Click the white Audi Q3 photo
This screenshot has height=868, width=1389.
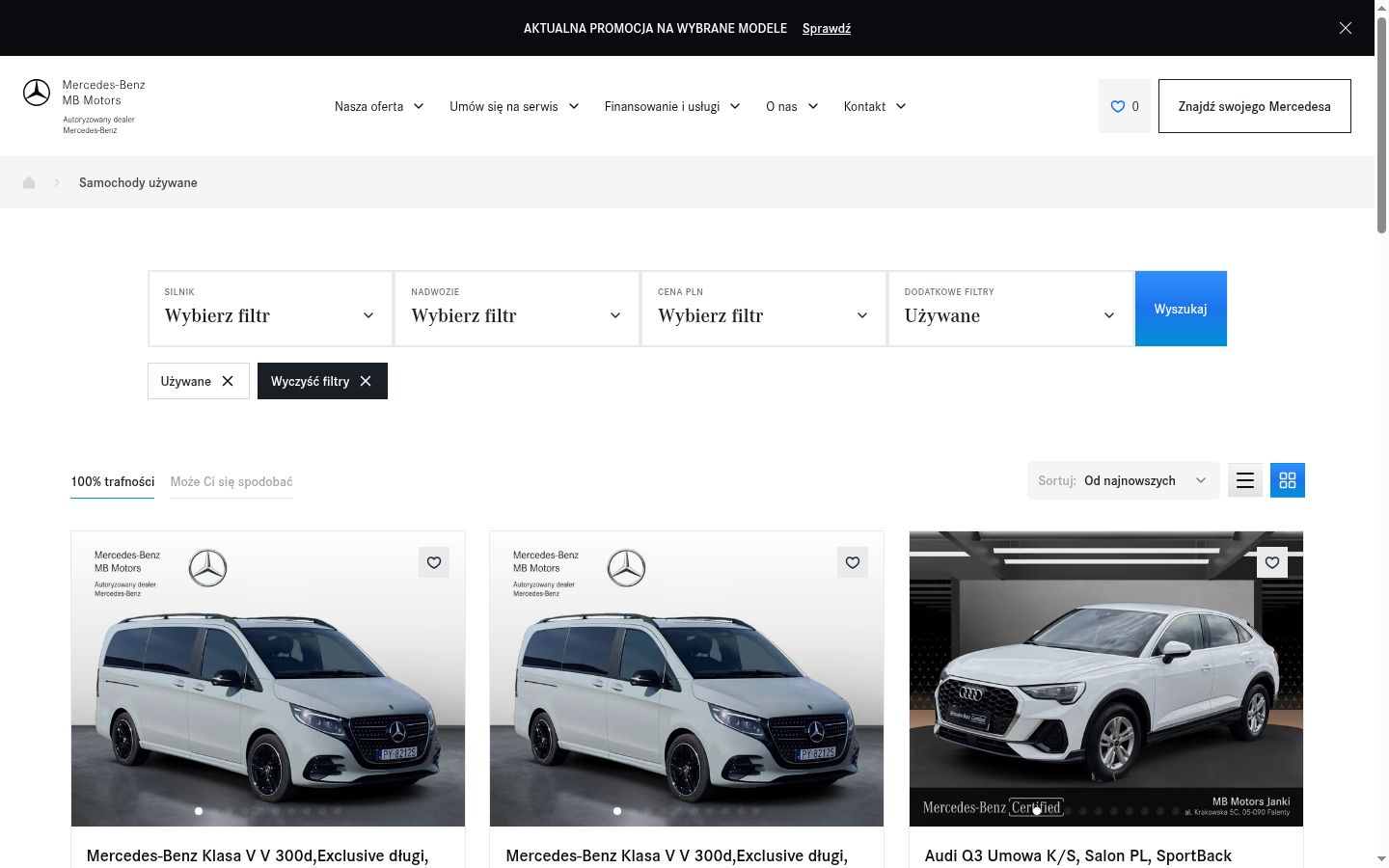tap(1106, 679)
